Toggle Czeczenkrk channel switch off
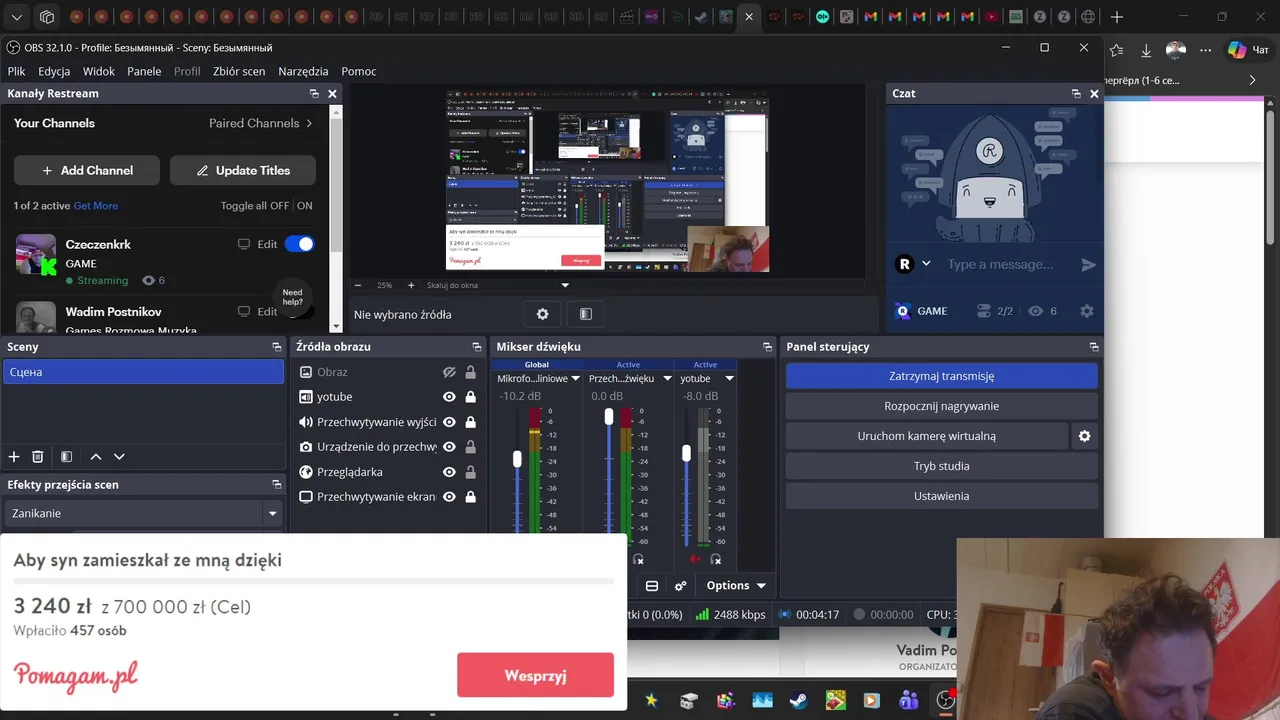This screenshot has height=720, width=1280. tap(299, 244)
